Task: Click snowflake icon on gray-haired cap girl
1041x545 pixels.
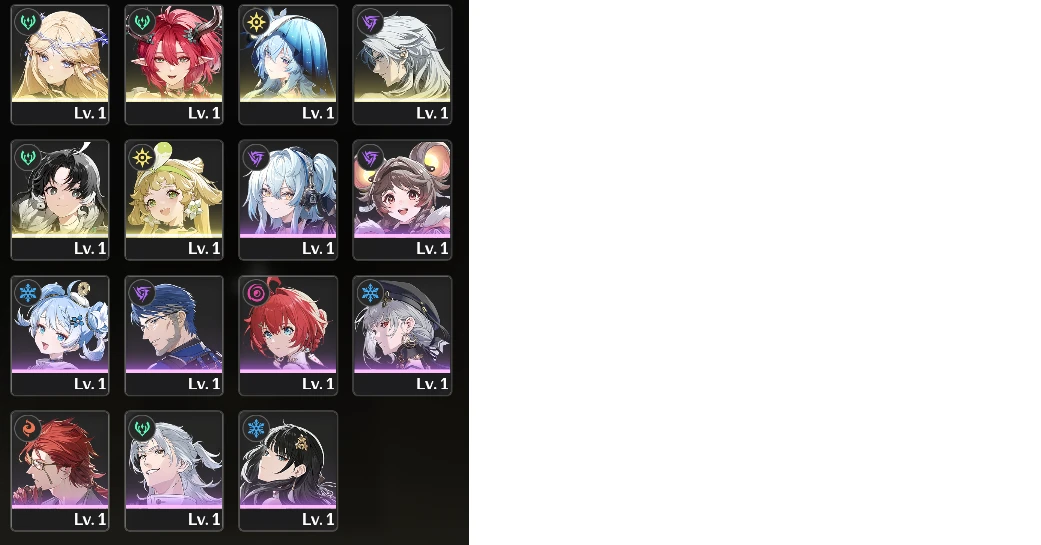Action: (370, 293)
